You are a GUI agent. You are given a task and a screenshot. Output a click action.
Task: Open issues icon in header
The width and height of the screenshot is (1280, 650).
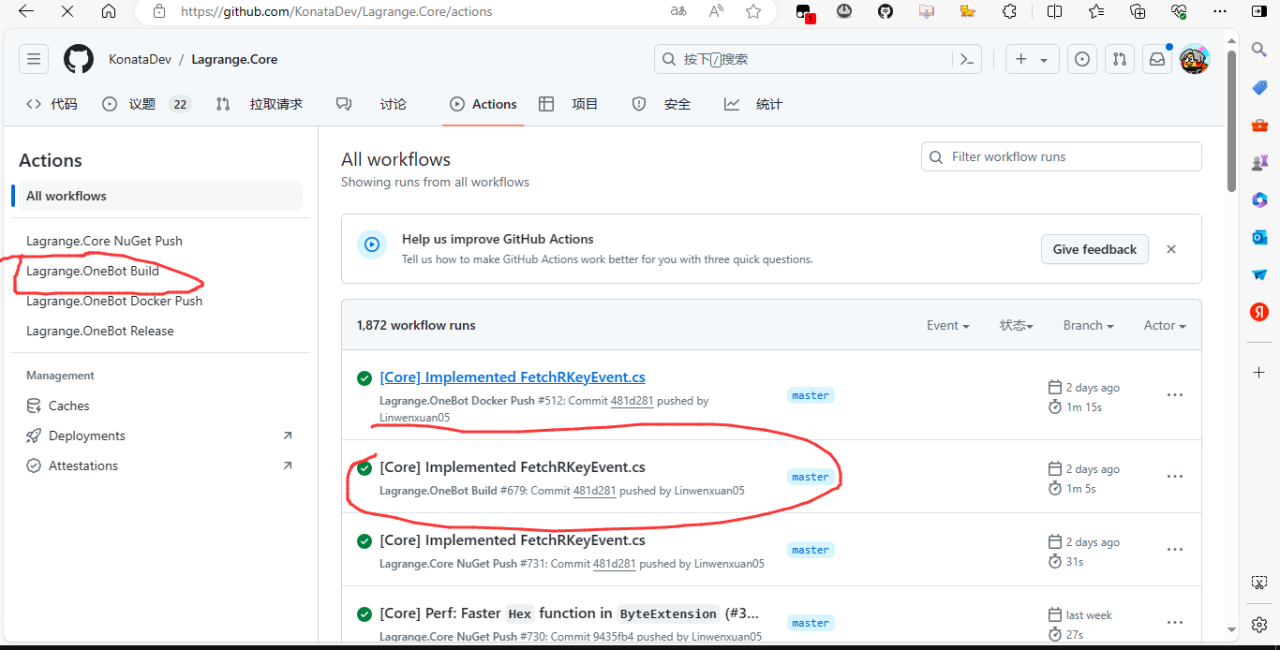[1082, 59]
